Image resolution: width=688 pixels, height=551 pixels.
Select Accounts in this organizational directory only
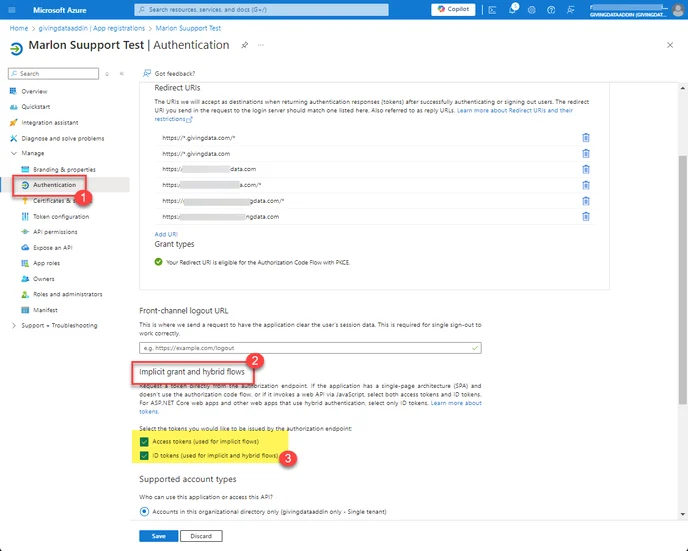point(144,512)
